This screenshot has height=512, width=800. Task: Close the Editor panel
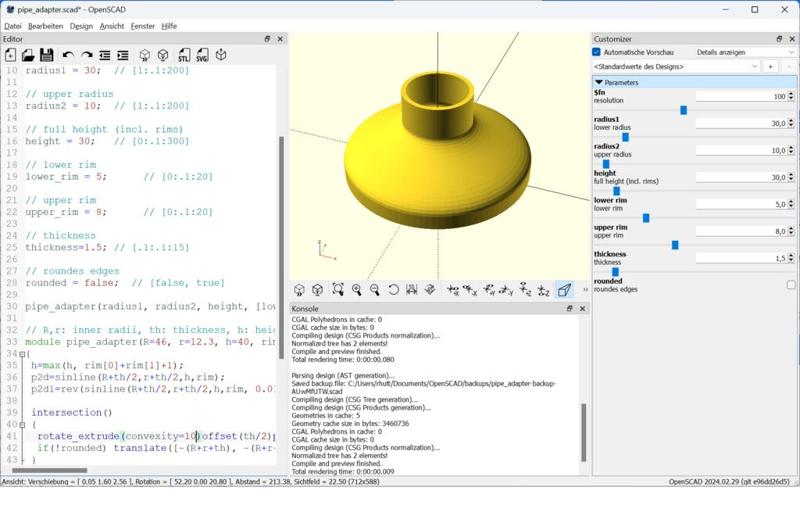[x=280, y=39]
